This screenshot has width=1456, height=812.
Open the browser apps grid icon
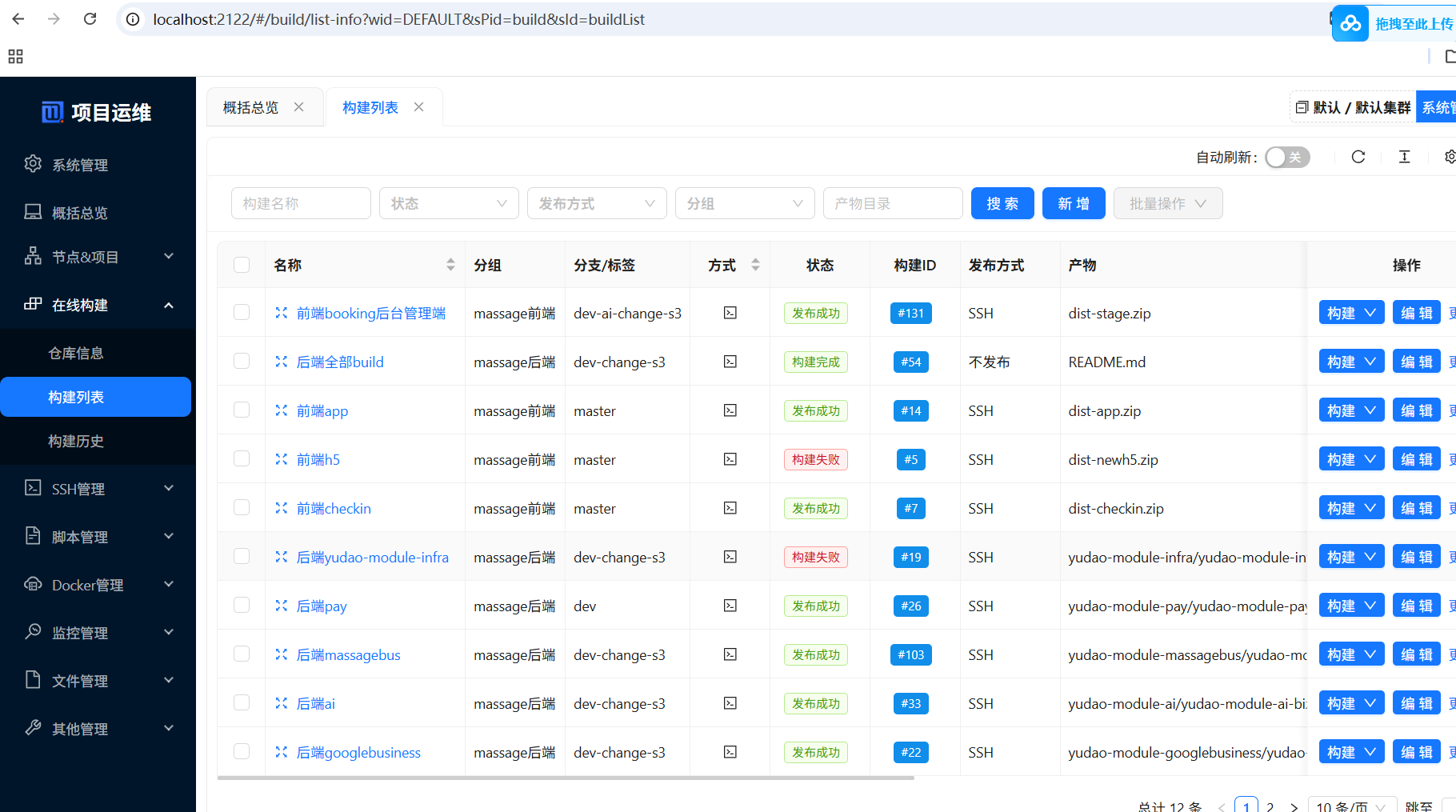15,57
